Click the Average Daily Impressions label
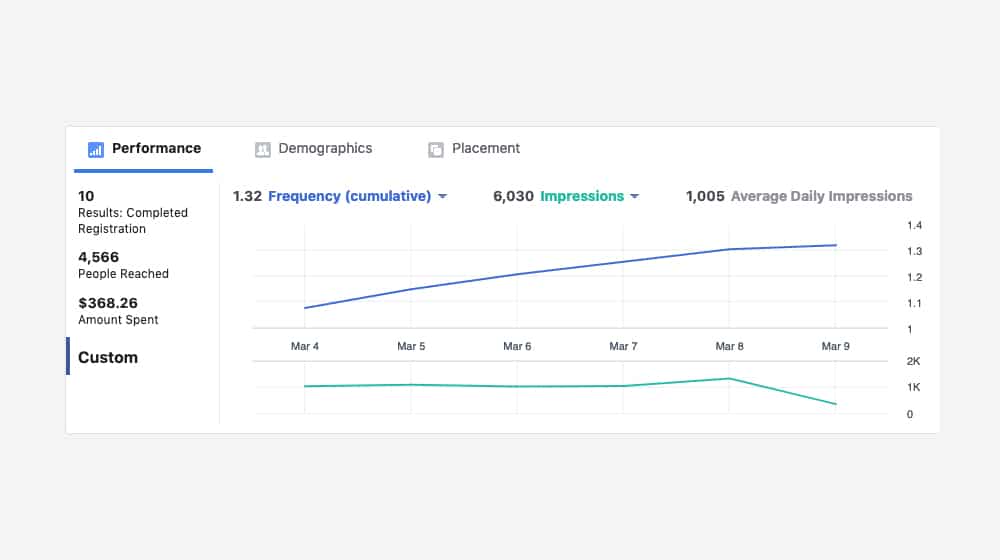Viewport: 1000px width, 560px height. click(x=821, y=196)
